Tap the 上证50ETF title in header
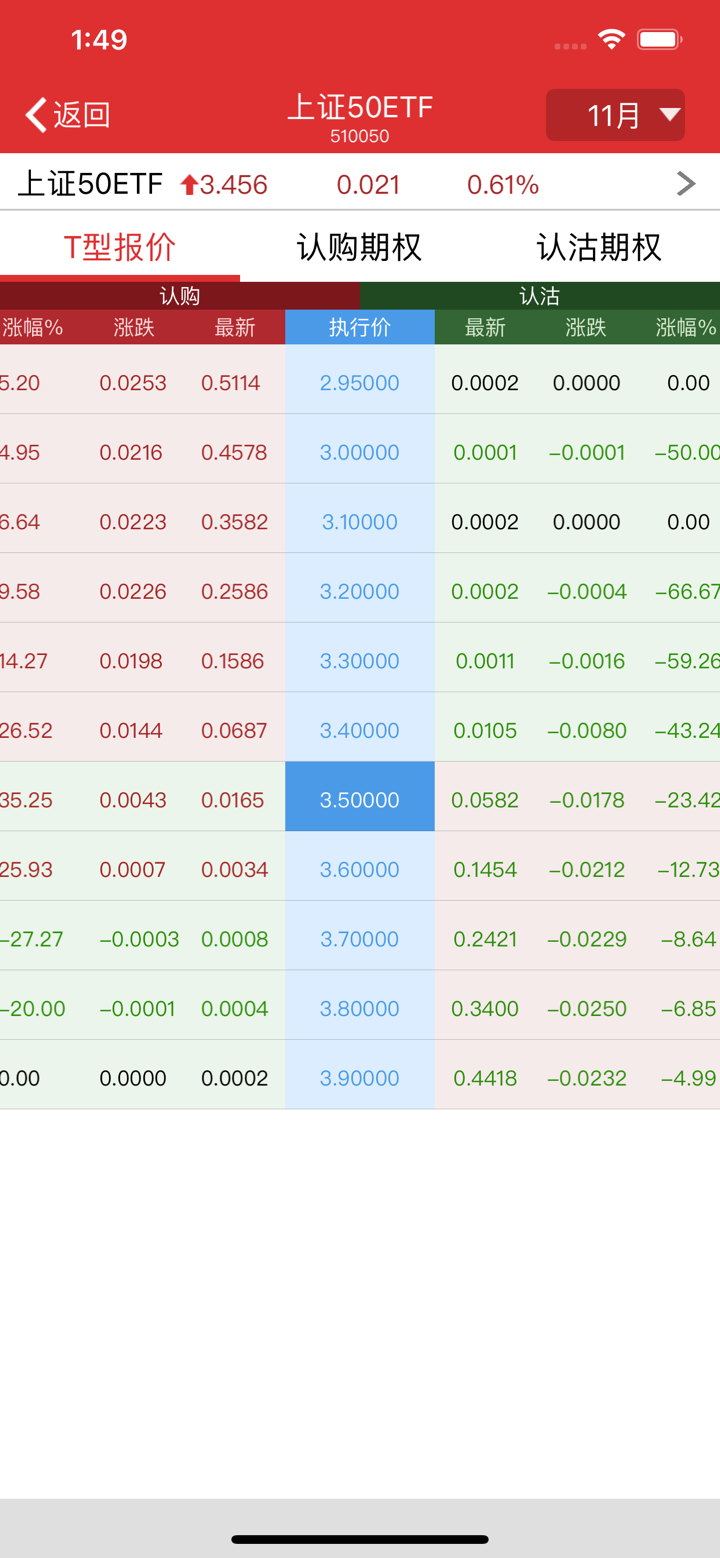Screen dimensions: 720x1558 360,108
